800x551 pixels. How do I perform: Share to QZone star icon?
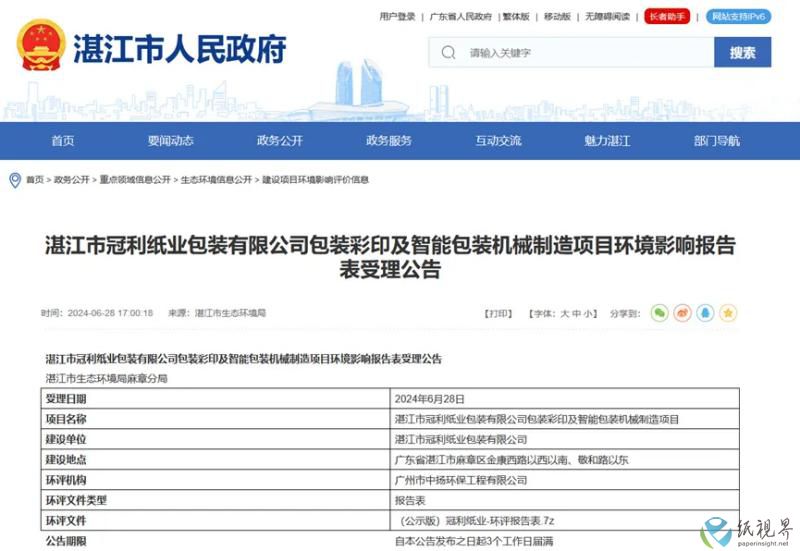point(728,313)
